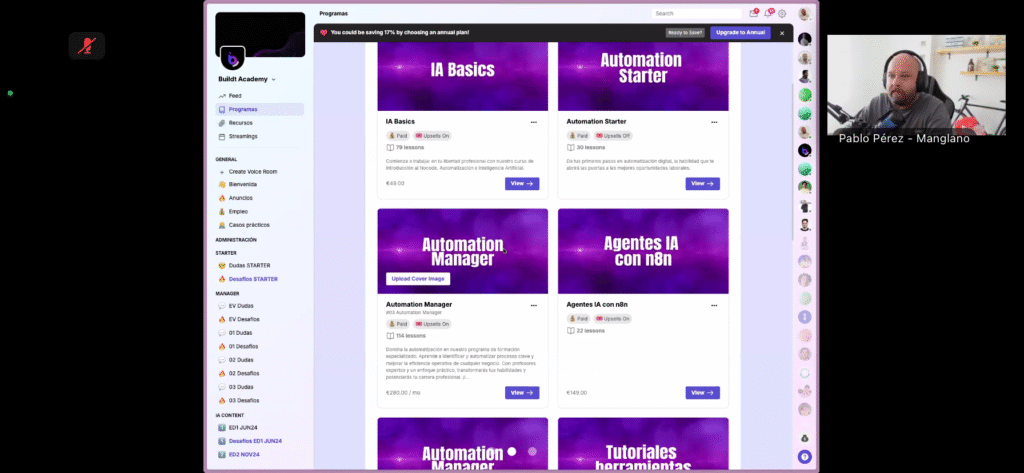This screenshot has width=1024, height=473.
Task: Click Upsells On tag of IA Basics
Action: tap(432, 136)
